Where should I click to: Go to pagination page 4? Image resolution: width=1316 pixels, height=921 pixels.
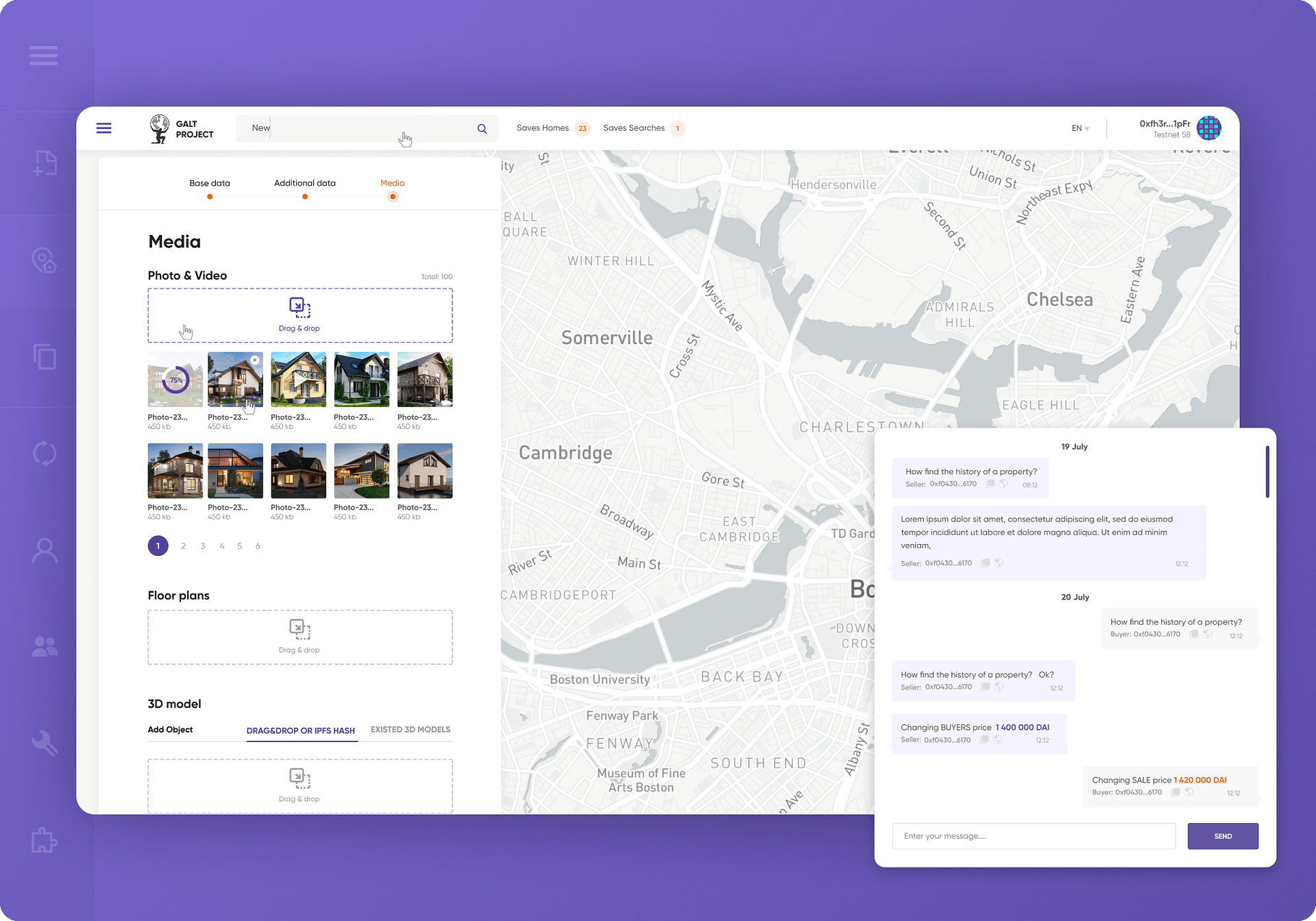point(221,546)
